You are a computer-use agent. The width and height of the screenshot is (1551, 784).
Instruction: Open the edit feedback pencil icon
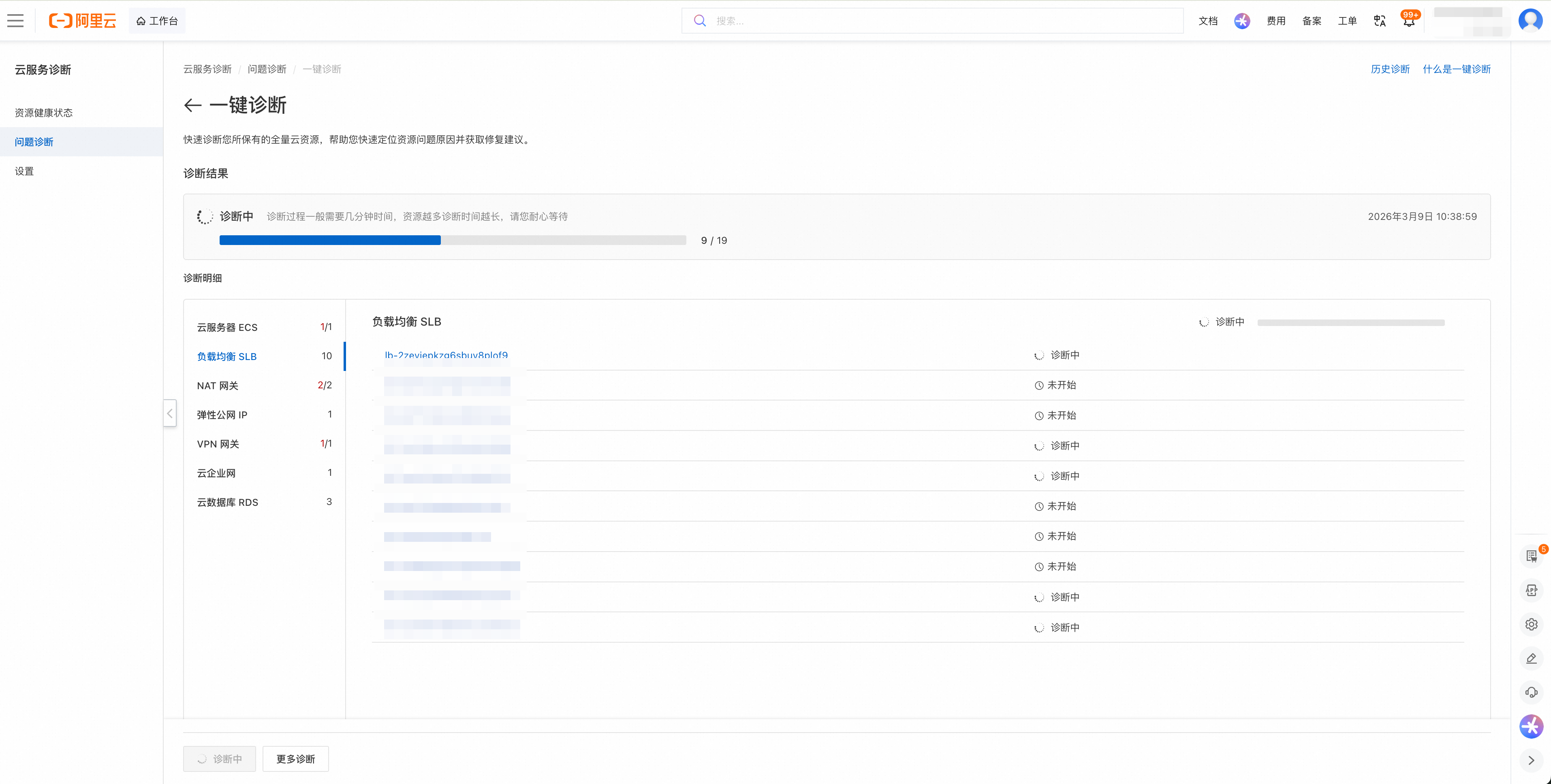pos(1531,658)
